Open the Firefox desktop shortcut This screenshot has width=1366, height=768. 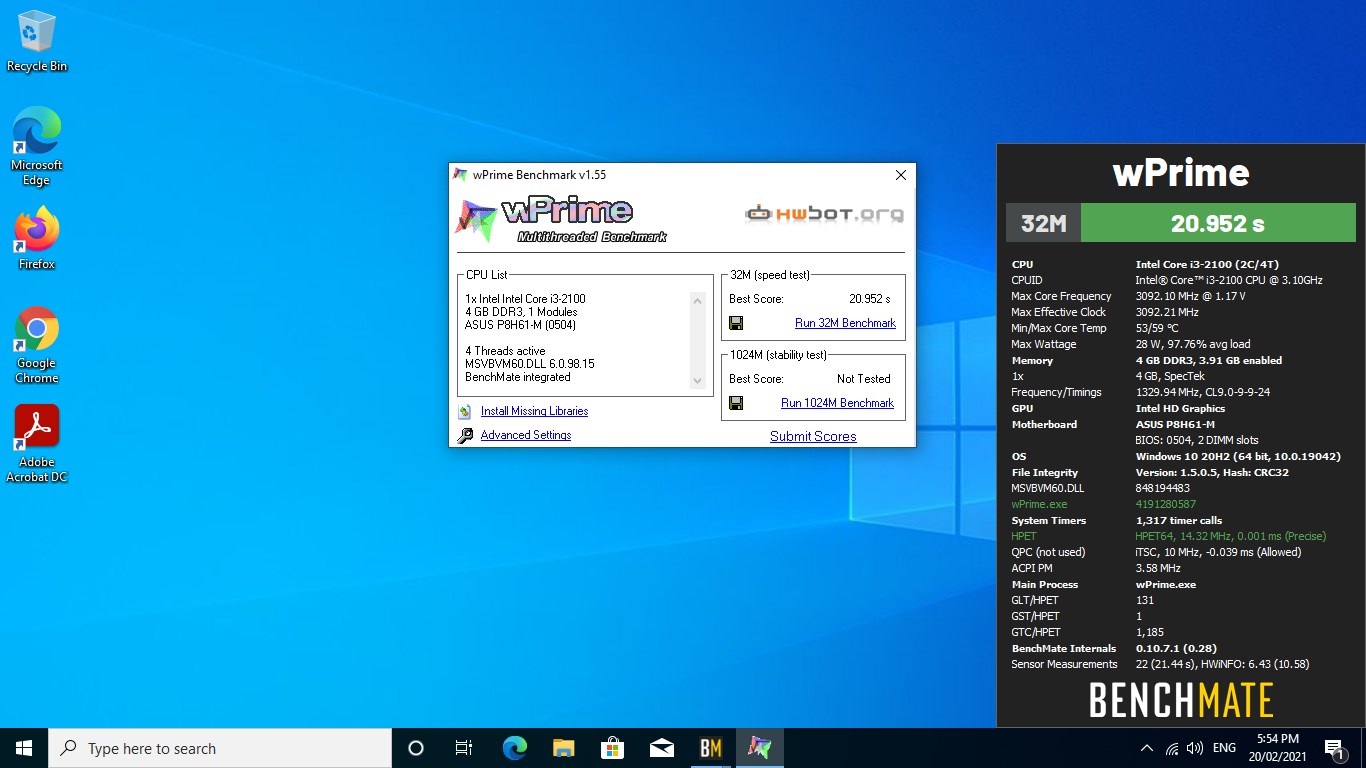(37, 238)
